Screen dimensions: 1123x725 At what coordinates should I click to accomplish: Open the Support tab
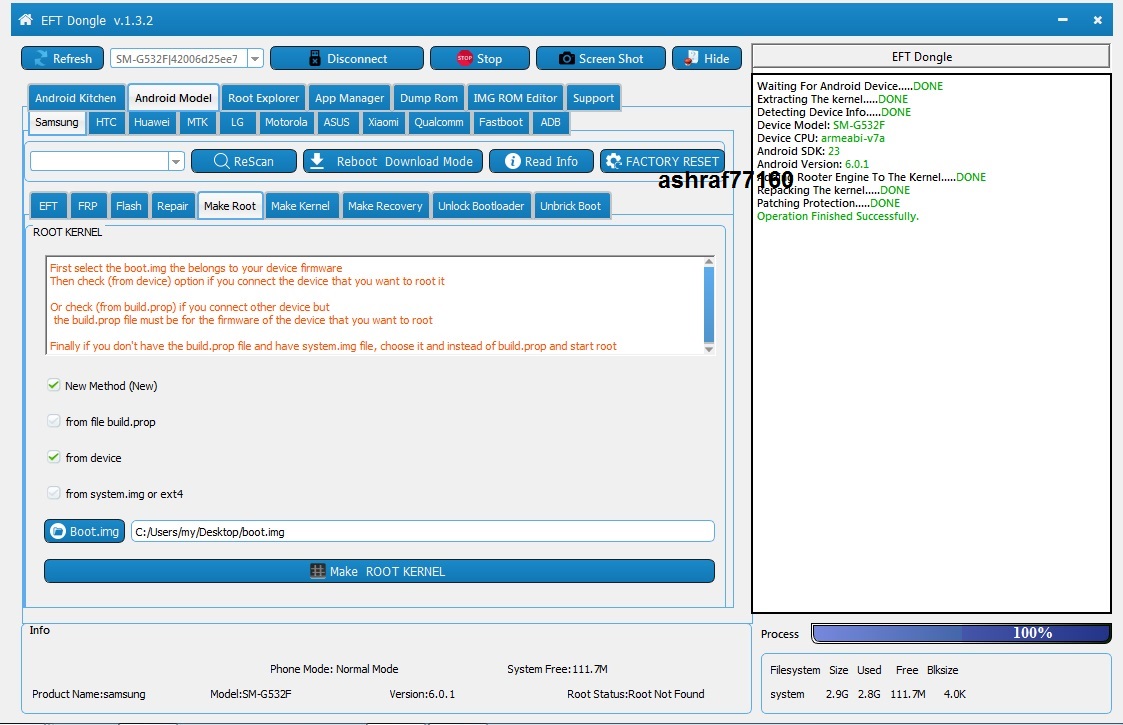(593, 98)
